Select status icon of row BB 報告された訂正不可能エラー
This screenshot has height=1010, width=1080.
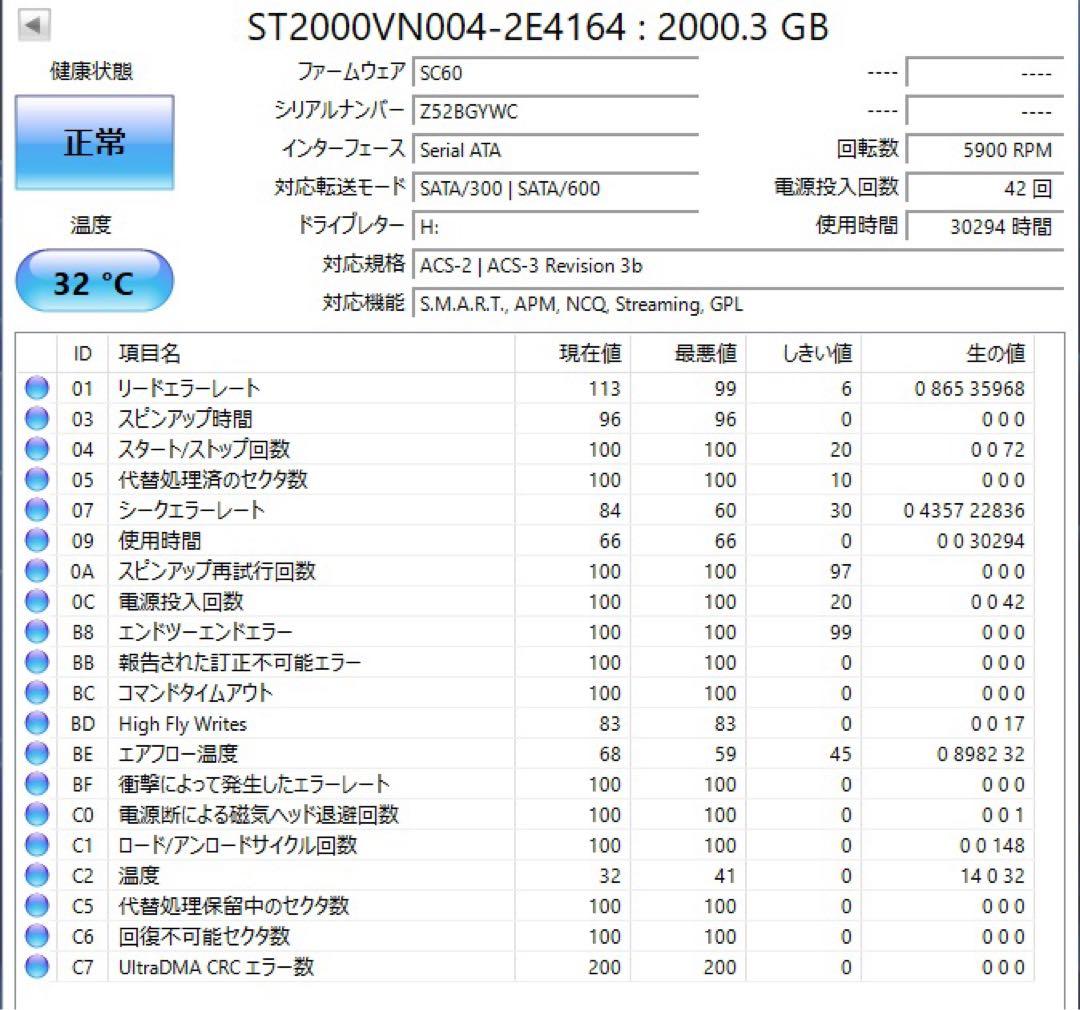[x=37, y=662]
